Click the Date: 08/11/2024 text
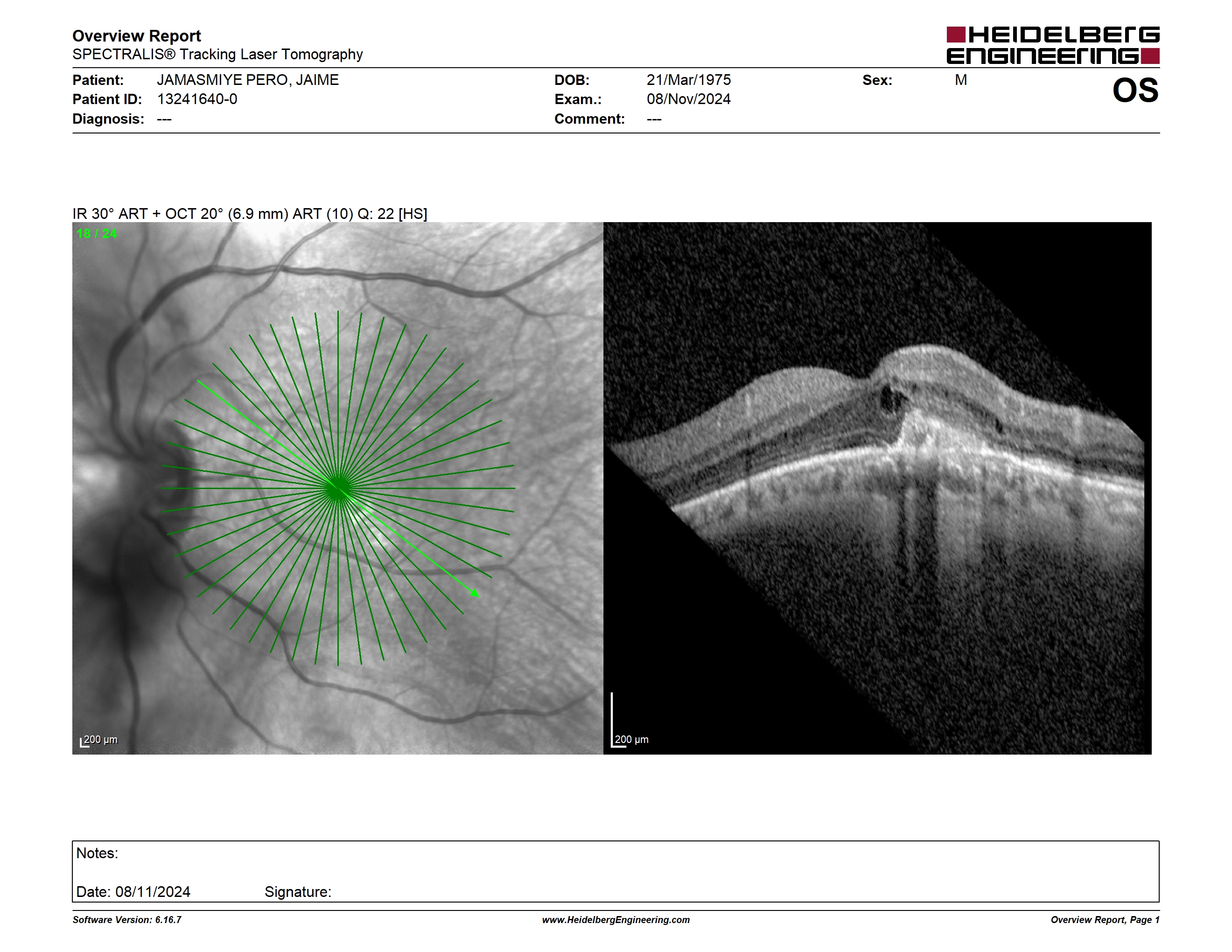The width and height of the screenshot is (1232, 952). tap(133, 892)
